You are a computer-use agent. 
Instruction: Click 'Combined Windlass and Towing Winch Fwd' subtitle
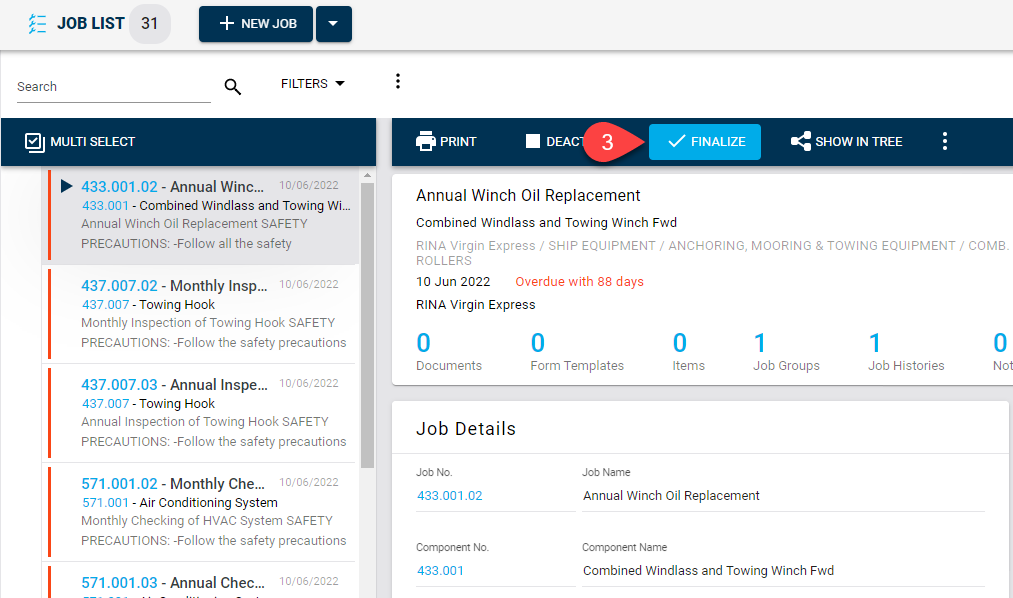(x=547, y=223)
